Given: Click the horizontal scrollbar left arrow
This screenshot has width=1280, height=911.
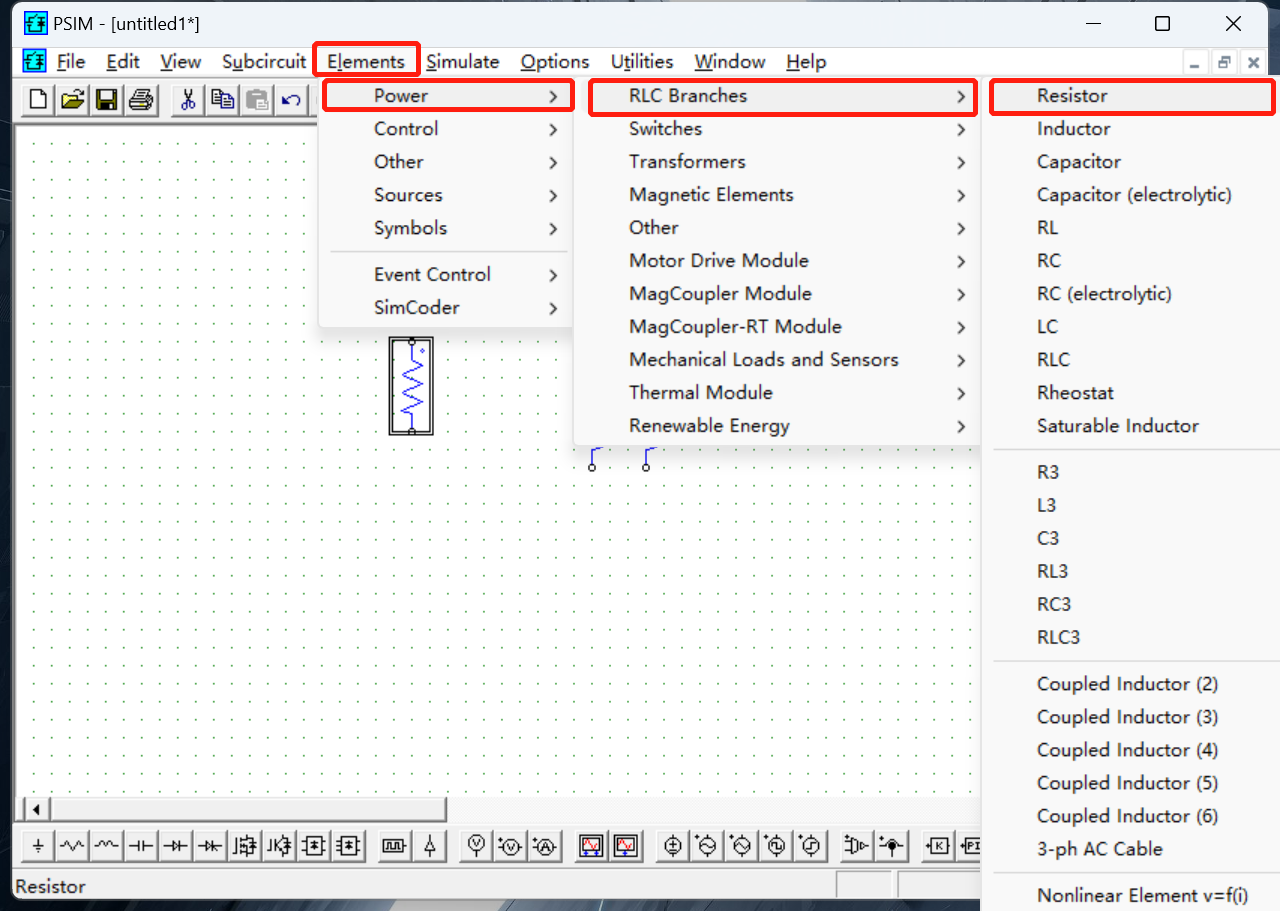Looking at the screenshot, I should pos(36,809).
